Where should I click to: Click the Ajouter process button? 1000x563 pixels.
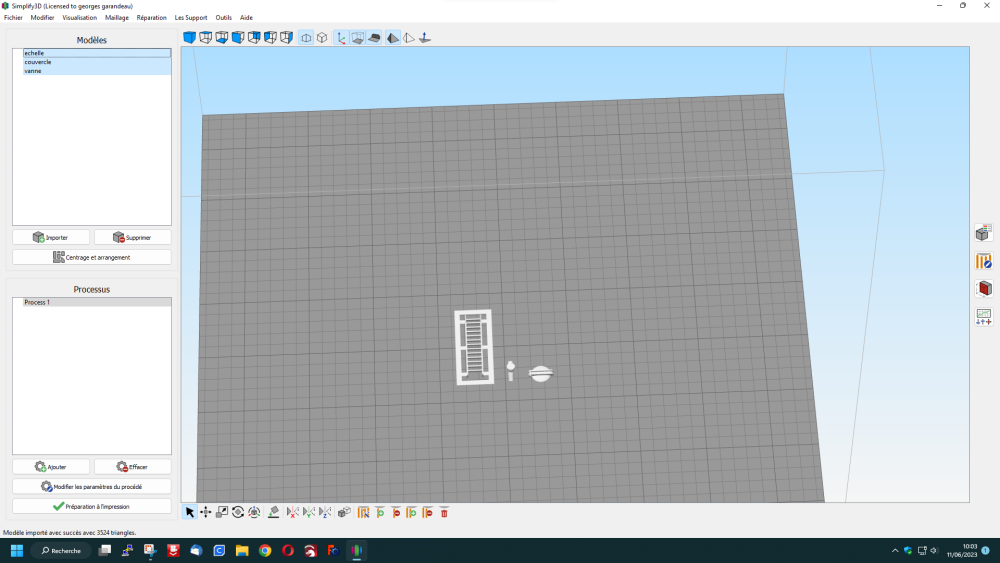(51, 467)
